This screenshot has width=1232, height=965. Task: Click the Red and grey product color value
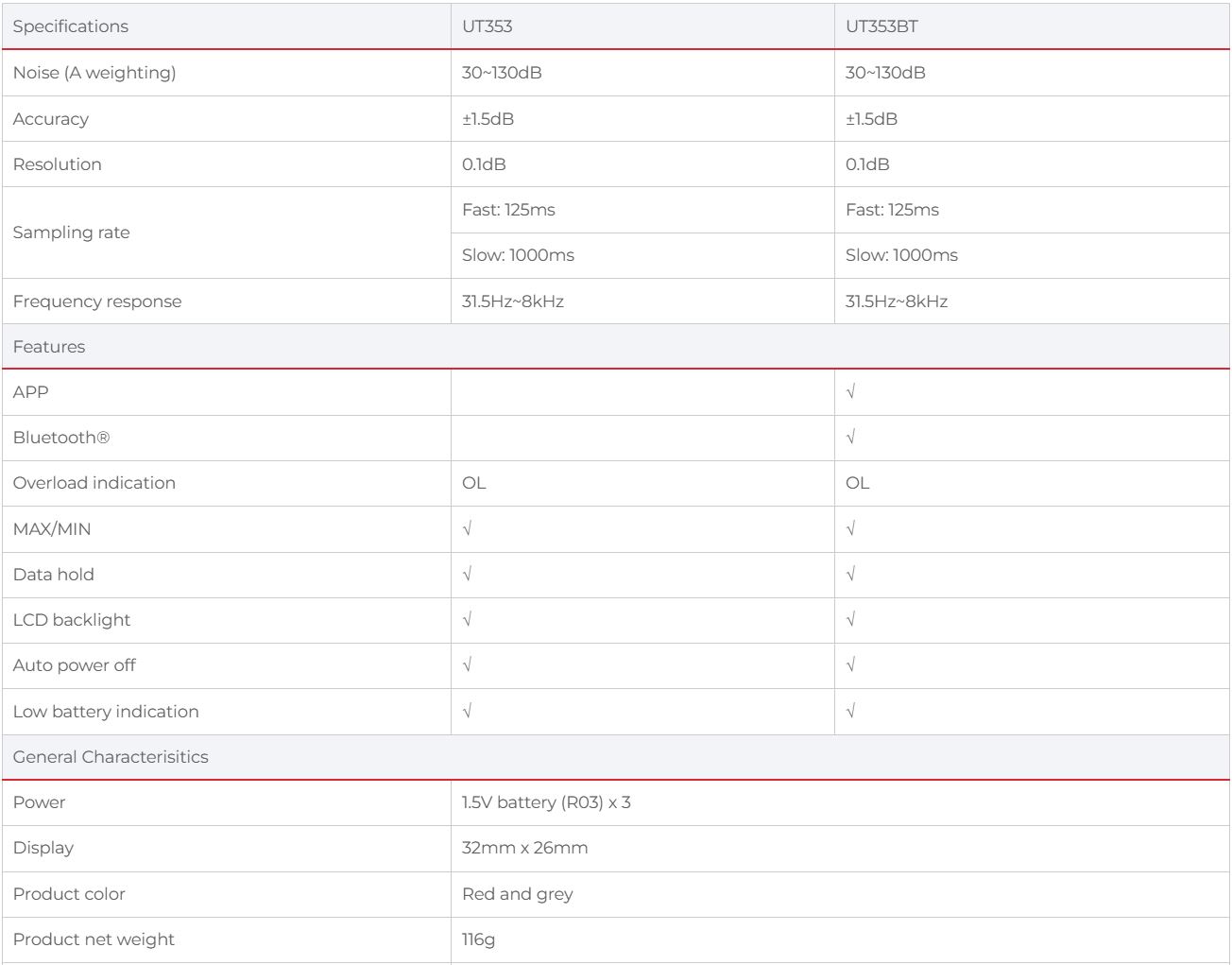click(518, 894)
